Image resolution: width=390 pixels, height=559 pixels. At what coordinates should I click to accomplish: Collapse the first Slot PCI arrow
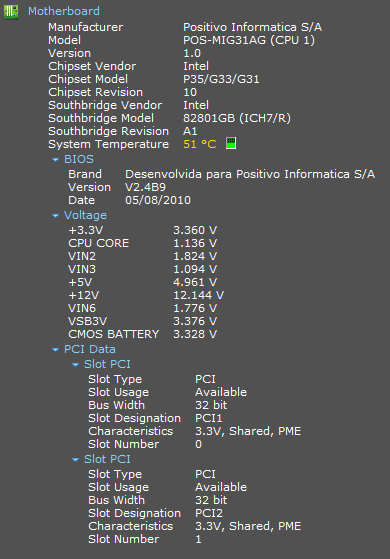(75, 365)
